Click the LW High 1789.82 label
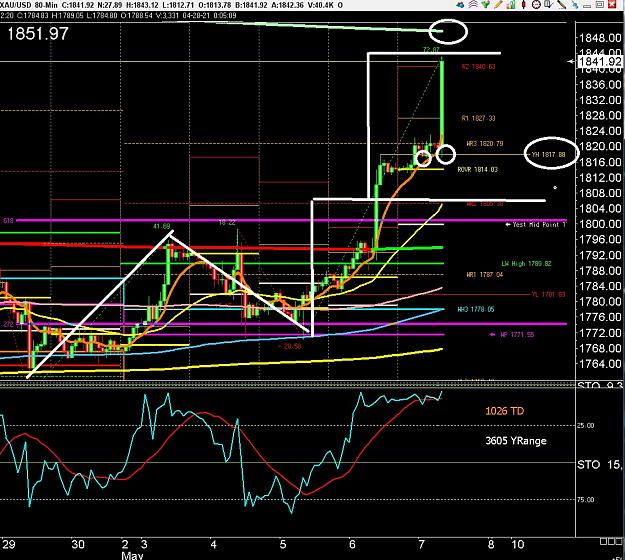The width and height of the screenshot is (625, 560). tap(526, 264)
